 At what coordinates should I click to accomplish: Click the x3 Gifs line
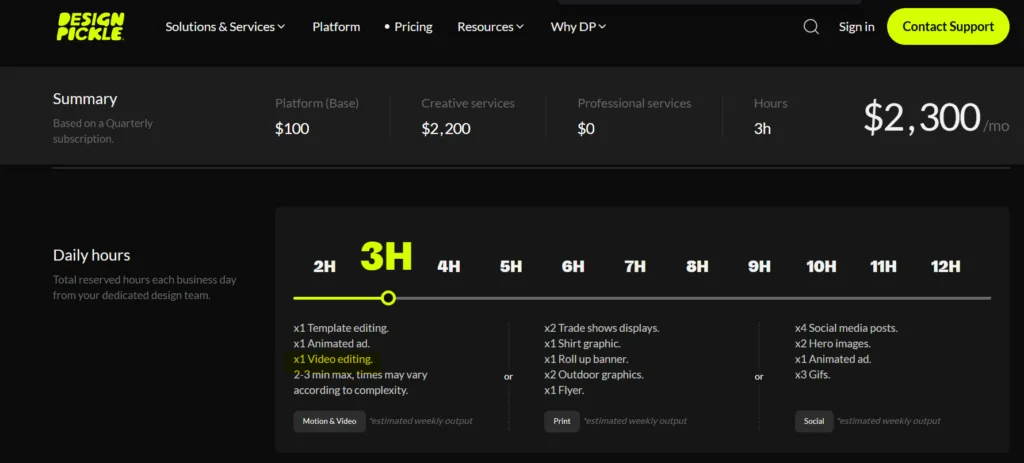[812, 375]
